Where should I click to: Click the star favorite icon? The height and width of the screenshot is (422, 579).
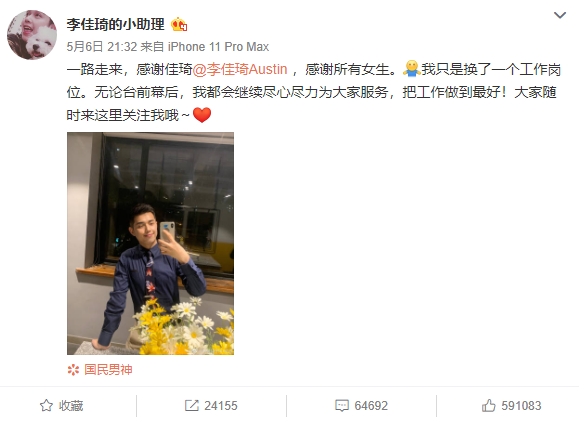[x=46, y=405]
